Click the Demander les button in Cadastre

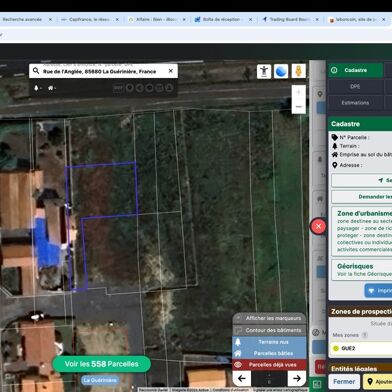pyautogui.click(x=362, y=197)
